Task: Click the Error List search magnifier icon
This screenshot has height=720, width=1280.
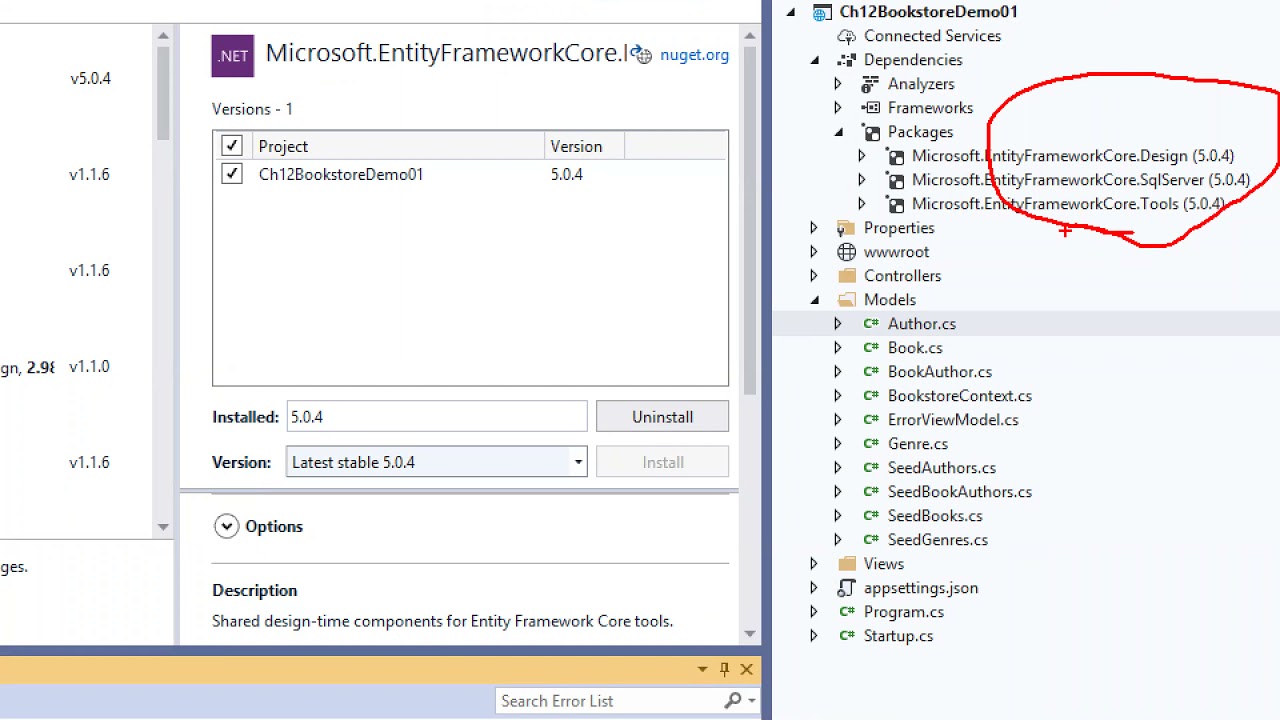Action: click(x=733, y=701)
